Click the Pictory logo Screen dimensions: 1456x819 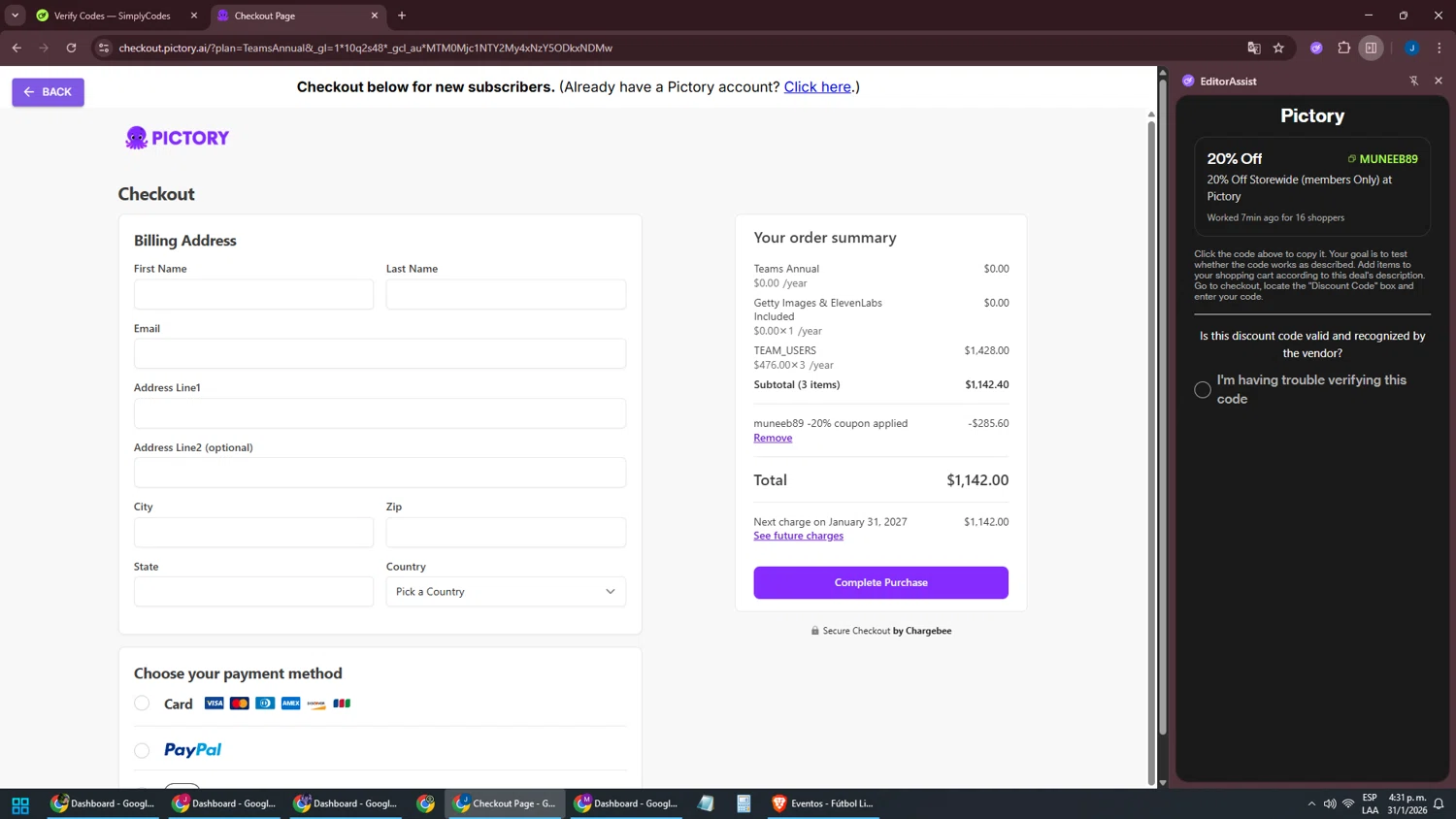click(x=178, y=138)
